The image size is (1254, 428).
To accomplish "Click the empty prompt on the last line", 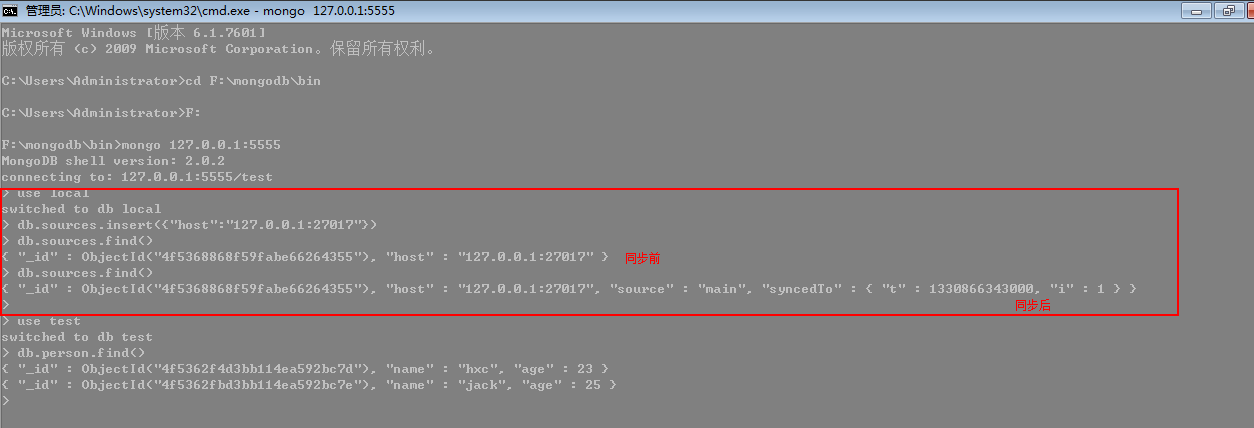I will pos(6,401).
